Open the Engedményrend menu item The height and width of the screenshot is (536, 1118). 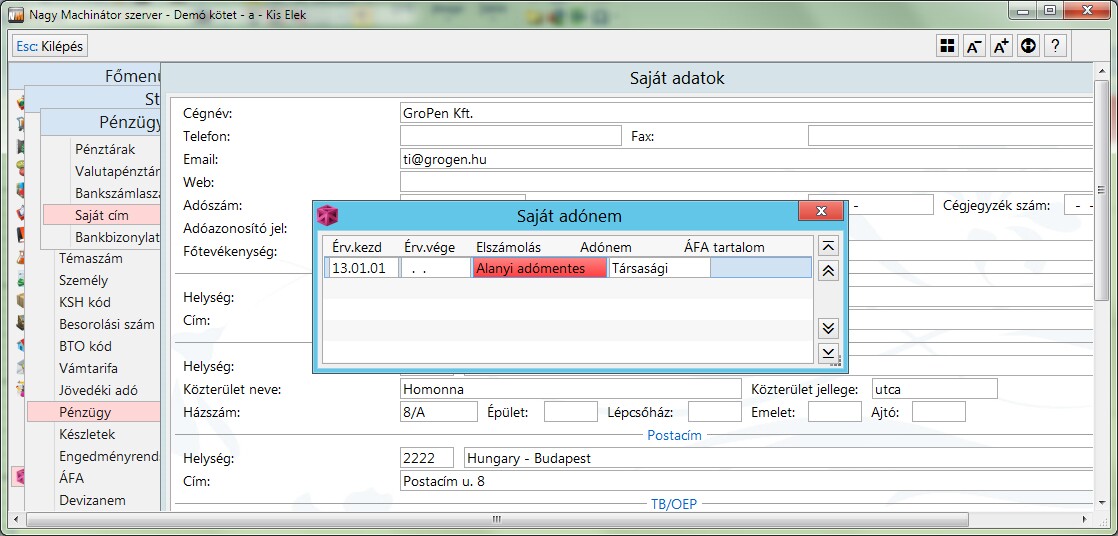pyautogui.click(x=108, y=456)
